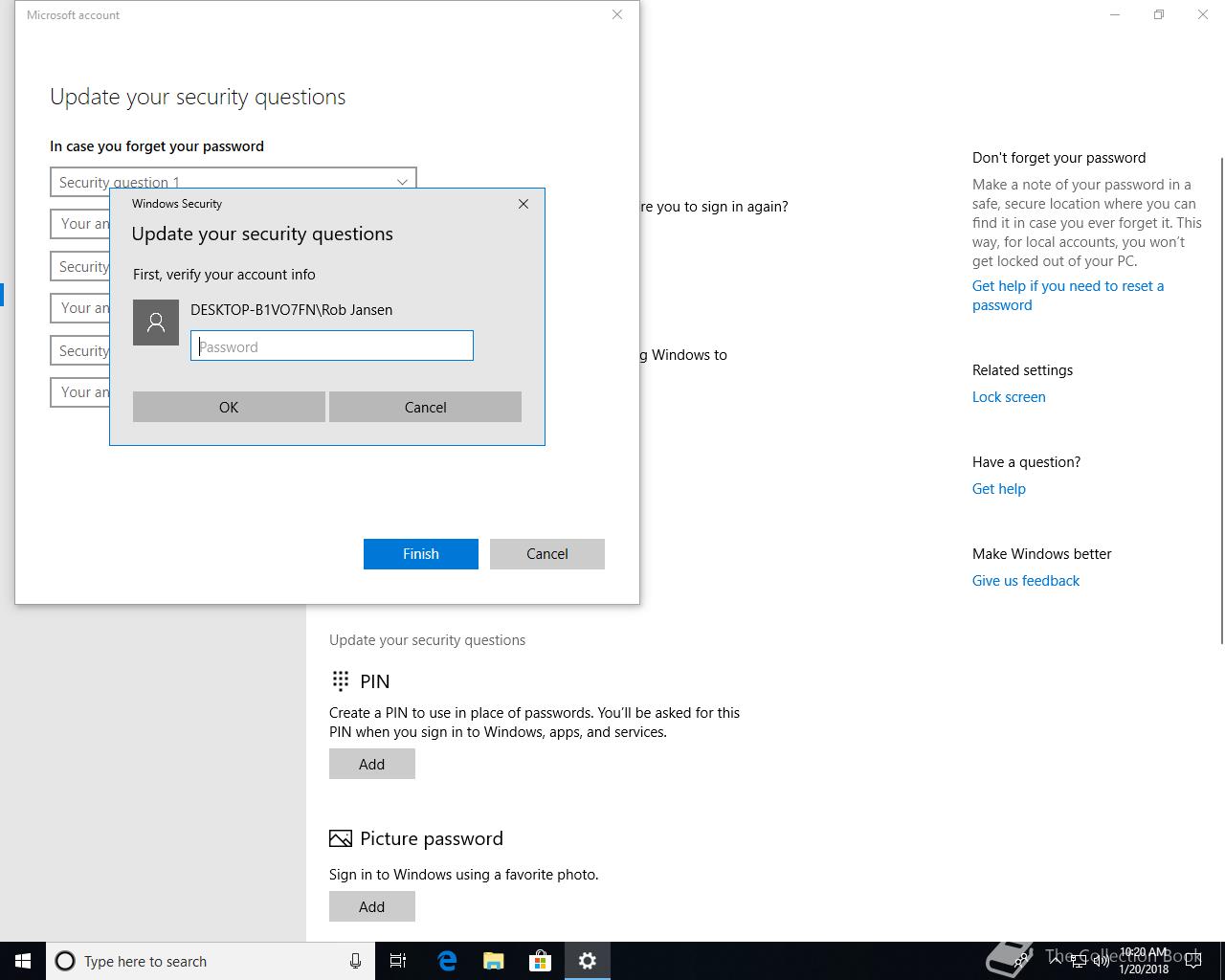Screen dimensions: 1225x980
Task: Open Give us feedback link
Action: click(x=1026, y=581)
